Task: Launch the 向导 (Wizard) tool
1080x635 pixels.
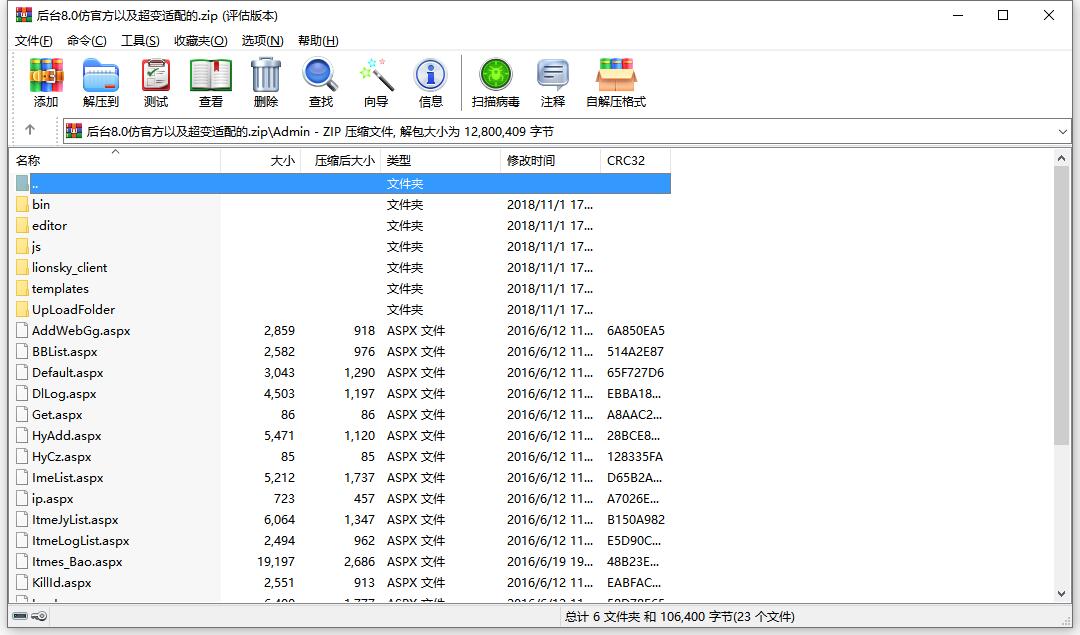Action: 376,82
